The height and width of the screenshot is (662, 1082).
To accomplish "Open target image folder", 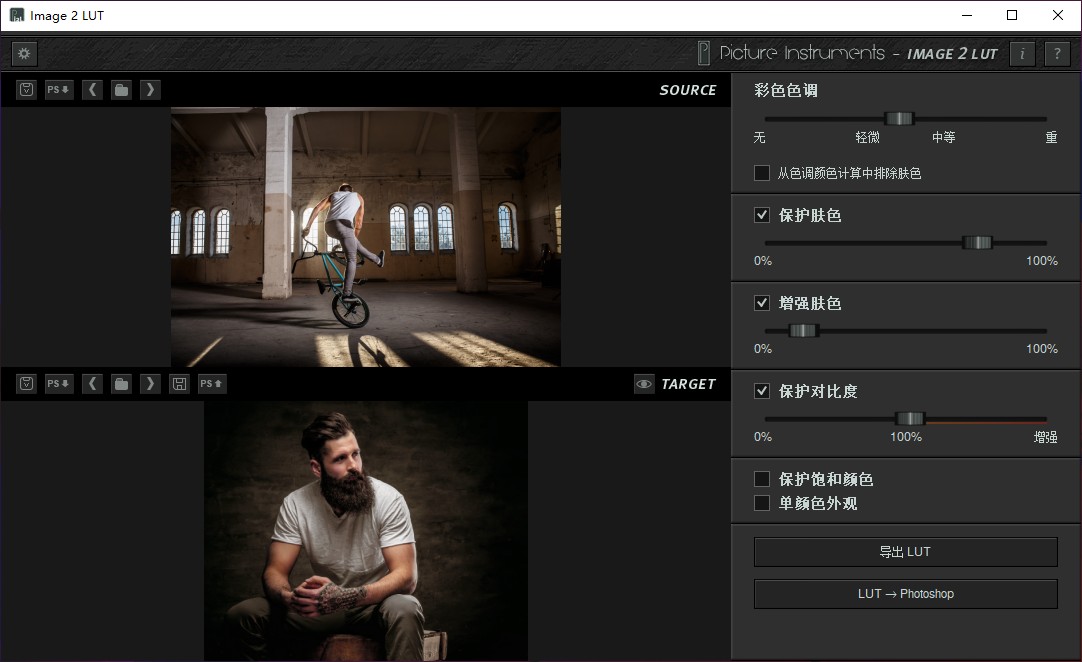I will [x=121, y=384].
